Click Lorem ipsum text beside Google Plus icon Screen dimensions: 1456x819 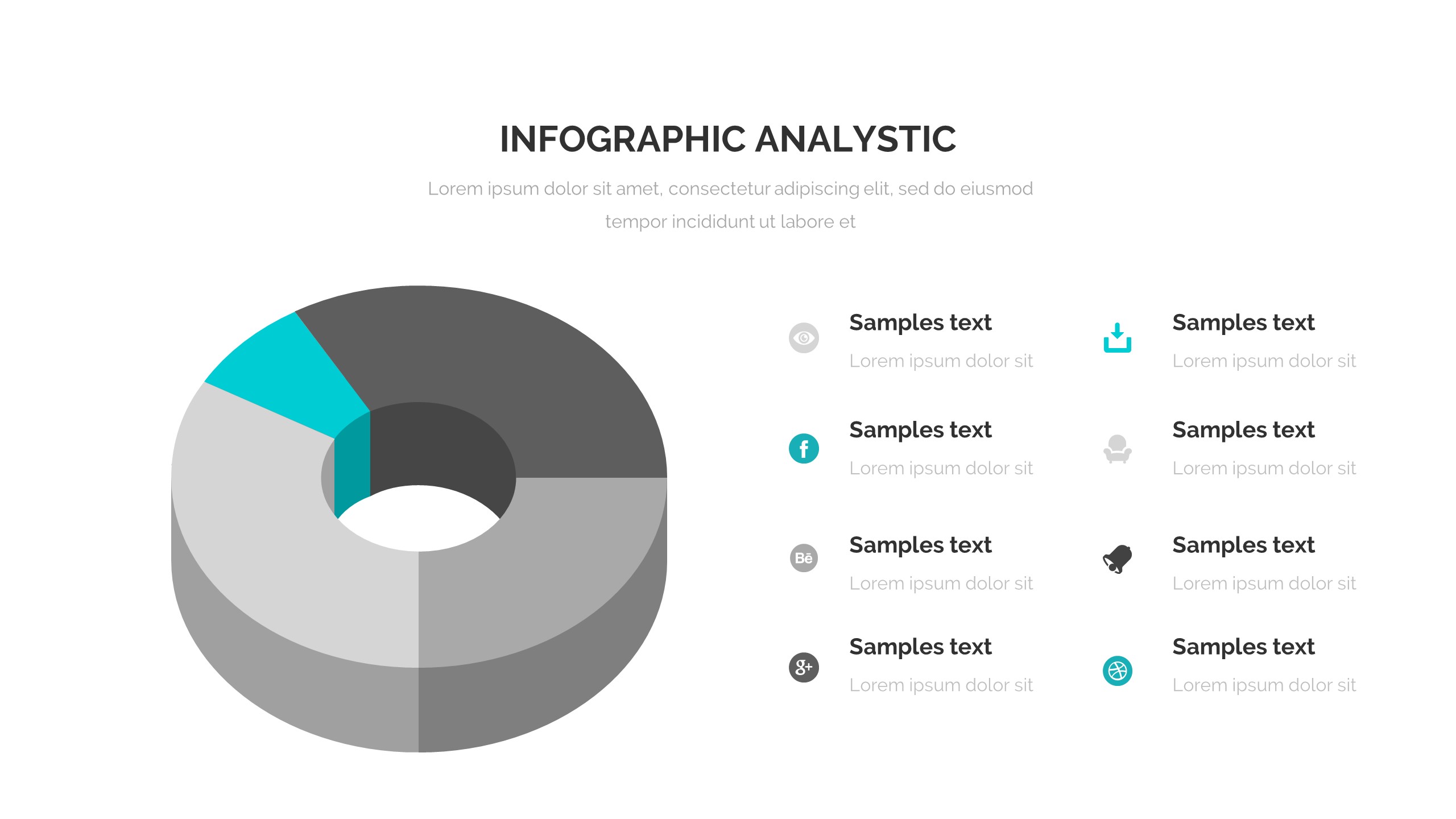(941, 685)
